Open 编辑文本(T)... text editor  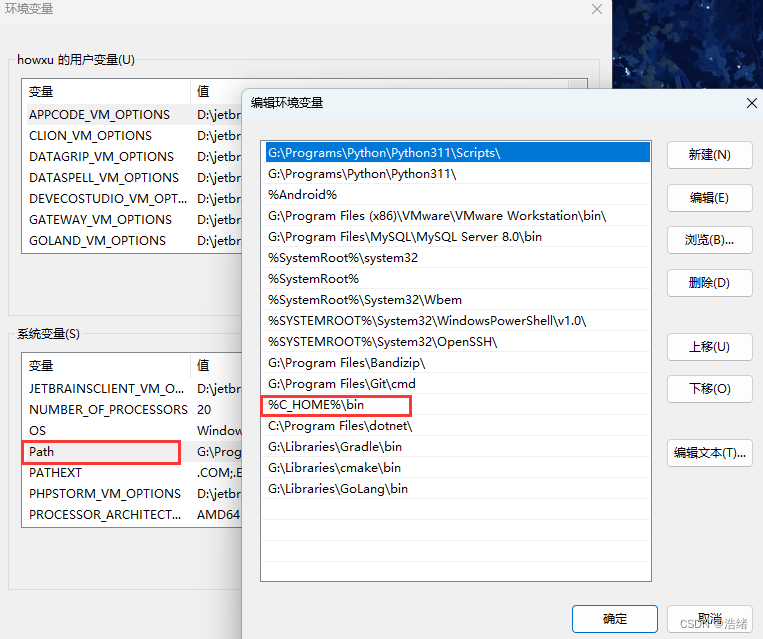[x=709, y=452]
